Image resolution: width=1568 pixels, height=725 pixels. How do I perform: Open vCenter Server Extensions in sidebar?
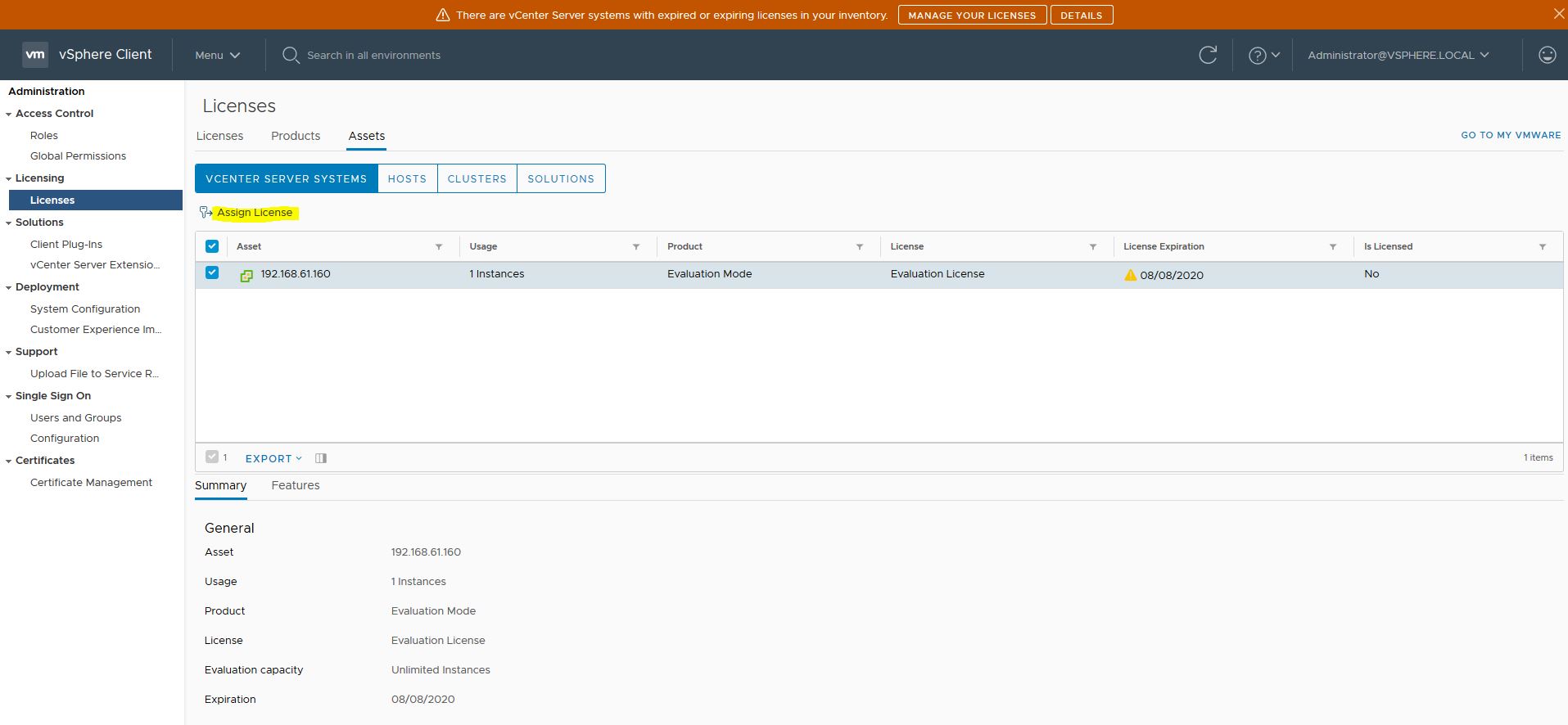[95, 265]
